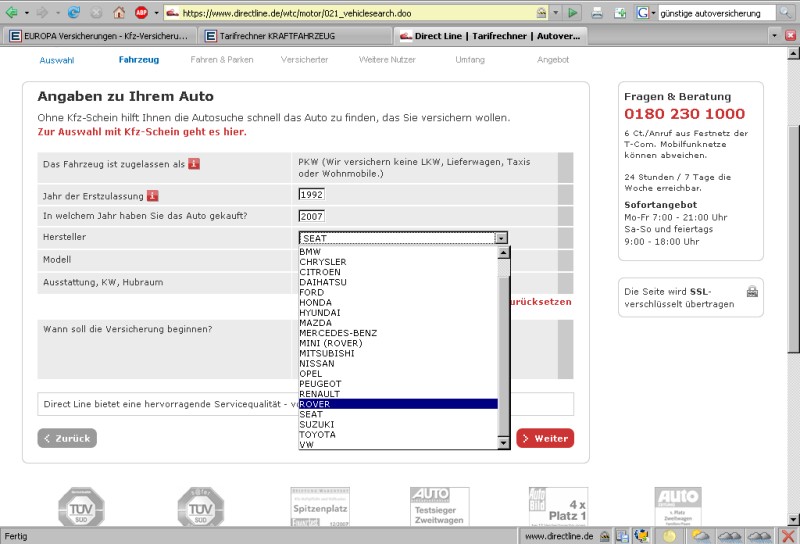
Task: Click the yellow sun status bar icon
Action: [x=669, y=536]
